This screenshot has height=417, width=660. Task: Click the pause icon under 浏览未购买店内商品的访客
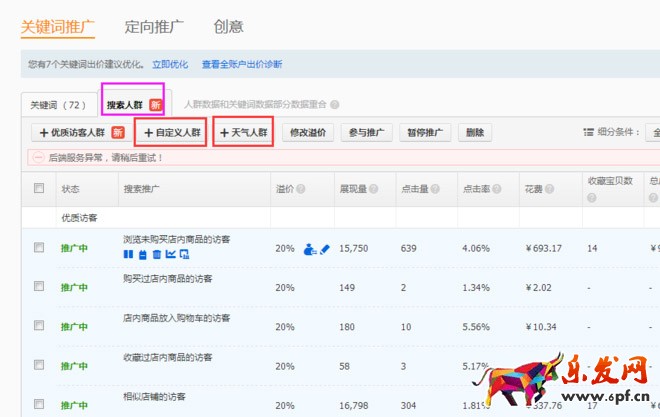(x=127, y=255)
